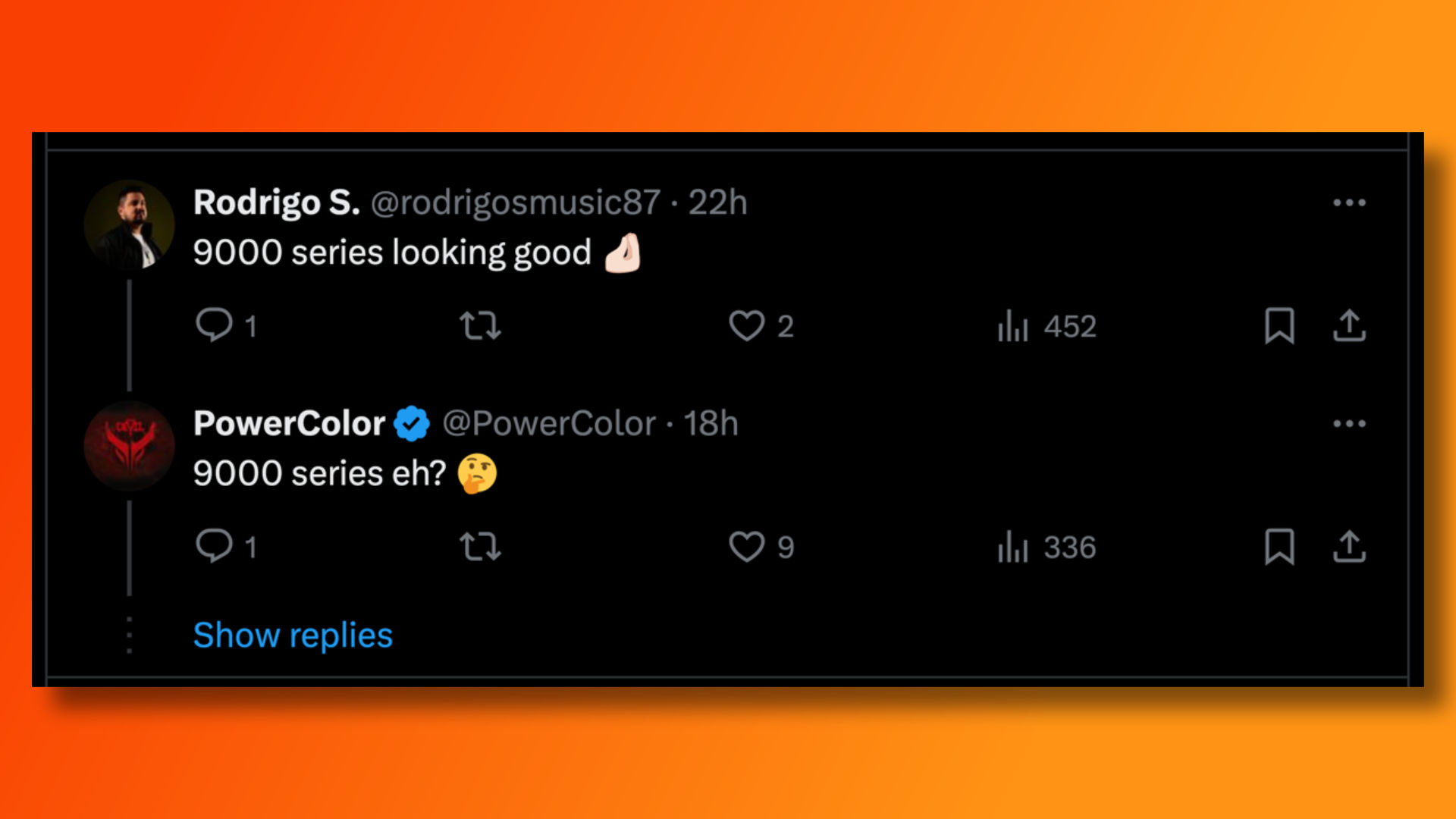Click the bookmark icon on Rodrigo's tweet
Image resolution: width=1456 pixels, height=819 pixels.
pyautogui.click(x=1280, y=325)
